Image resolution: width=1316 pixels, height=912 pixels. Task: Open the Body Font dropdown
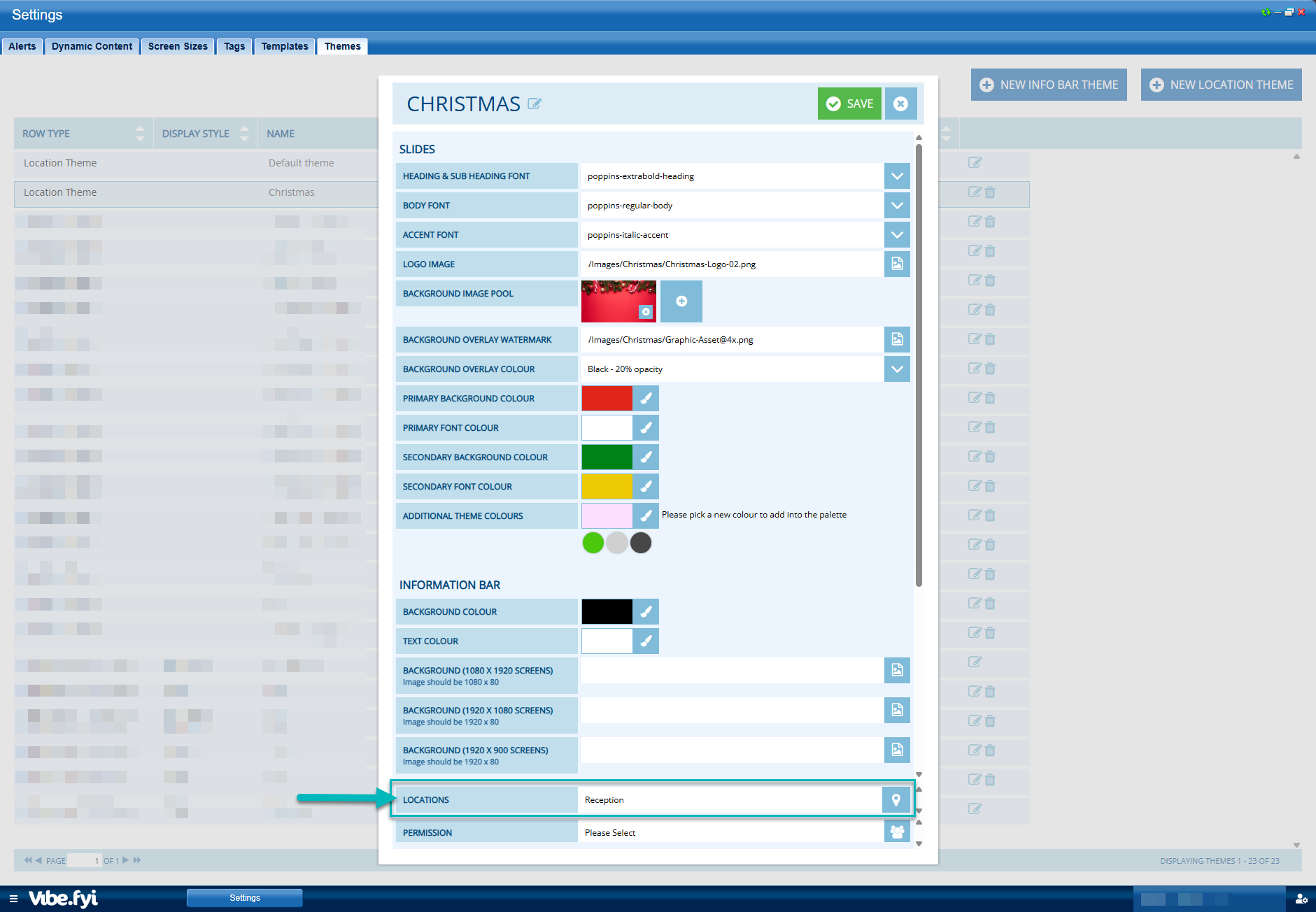click(897, 206)
